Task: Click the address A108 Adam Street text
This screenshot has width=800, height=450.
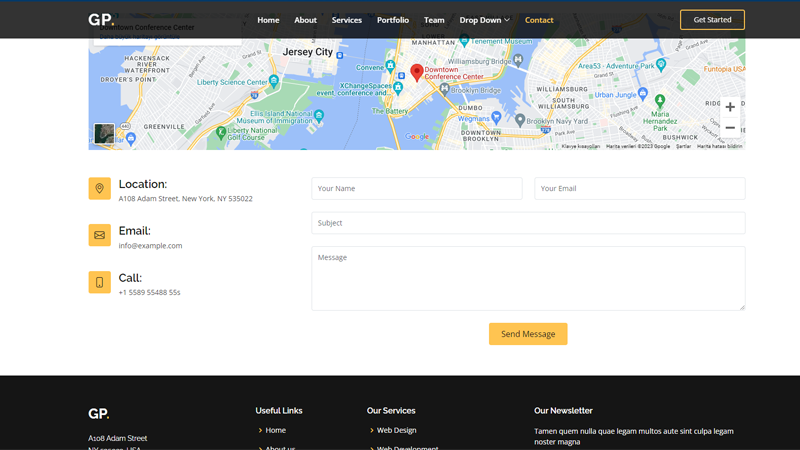Action: pyautogui.click(x=185, y=198)
